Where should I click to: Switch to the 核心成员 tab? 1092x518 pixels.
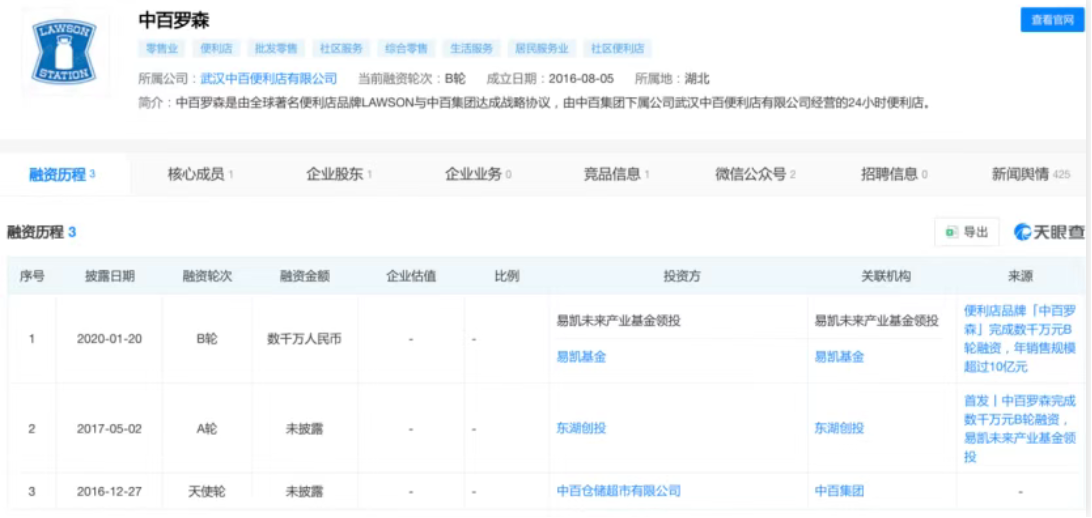(199, 174)
